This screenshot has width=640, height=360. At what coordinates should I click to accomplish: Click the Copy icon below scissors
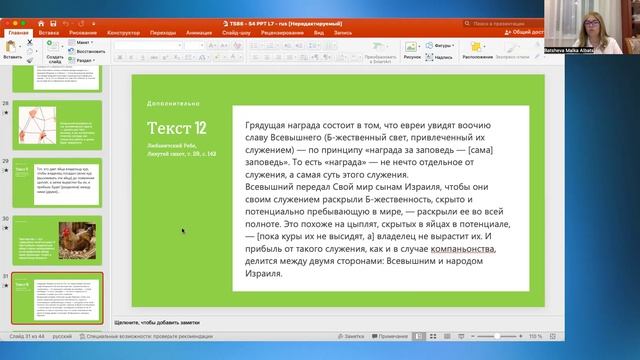30,51
